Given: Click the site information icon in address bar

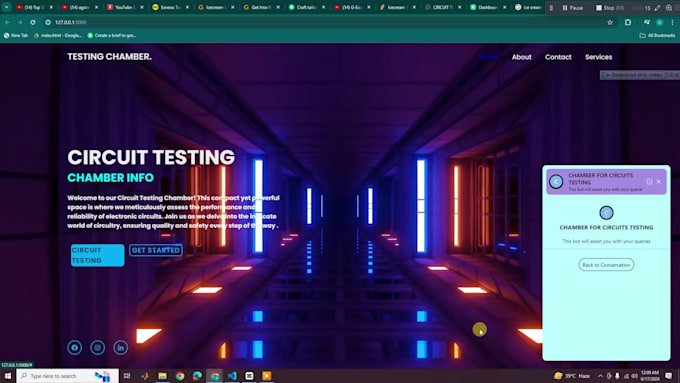Looking at the screenshot, I should 48,22.
